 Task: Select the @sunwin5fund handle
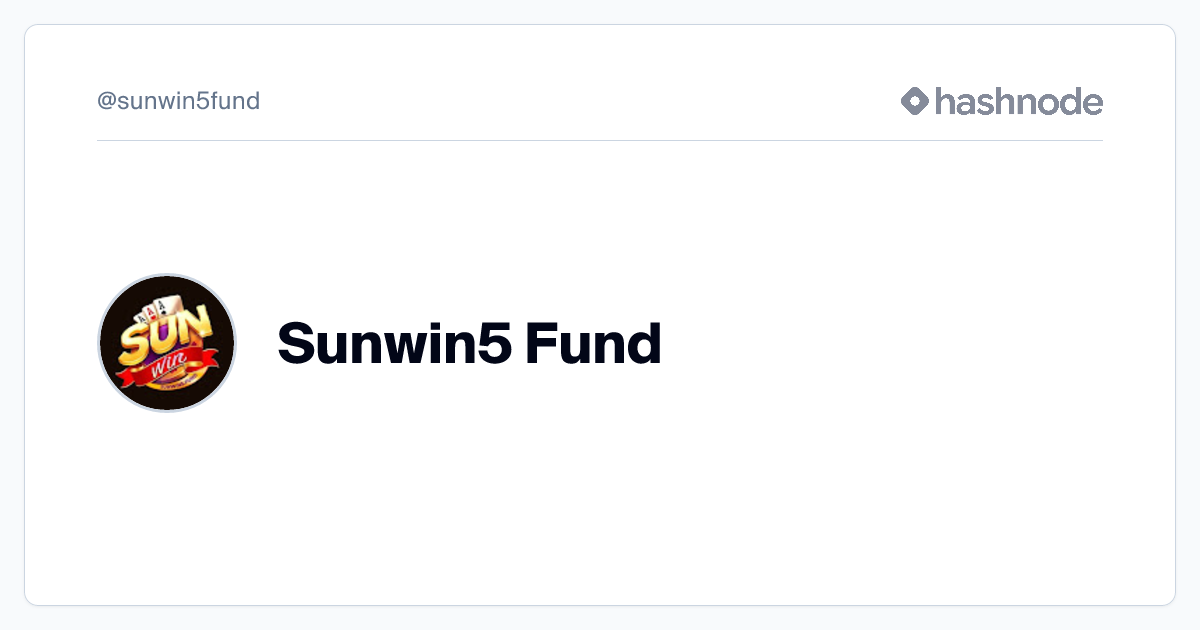178,101
